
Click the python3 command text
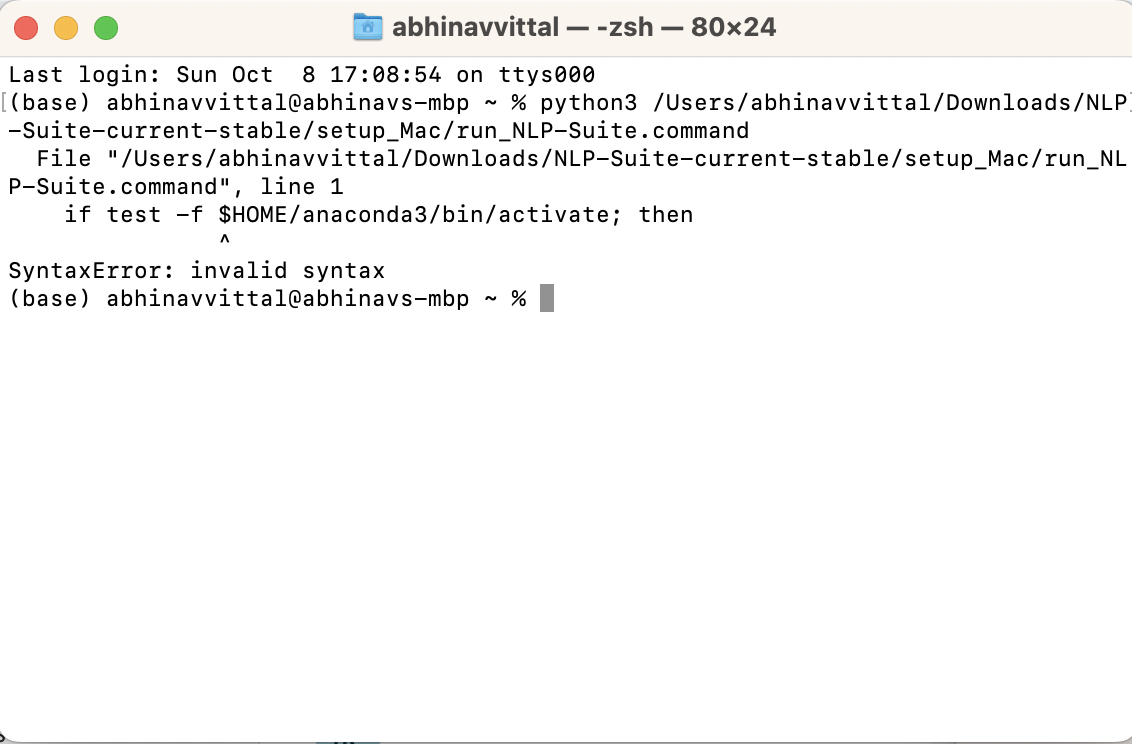click(587, 102)
